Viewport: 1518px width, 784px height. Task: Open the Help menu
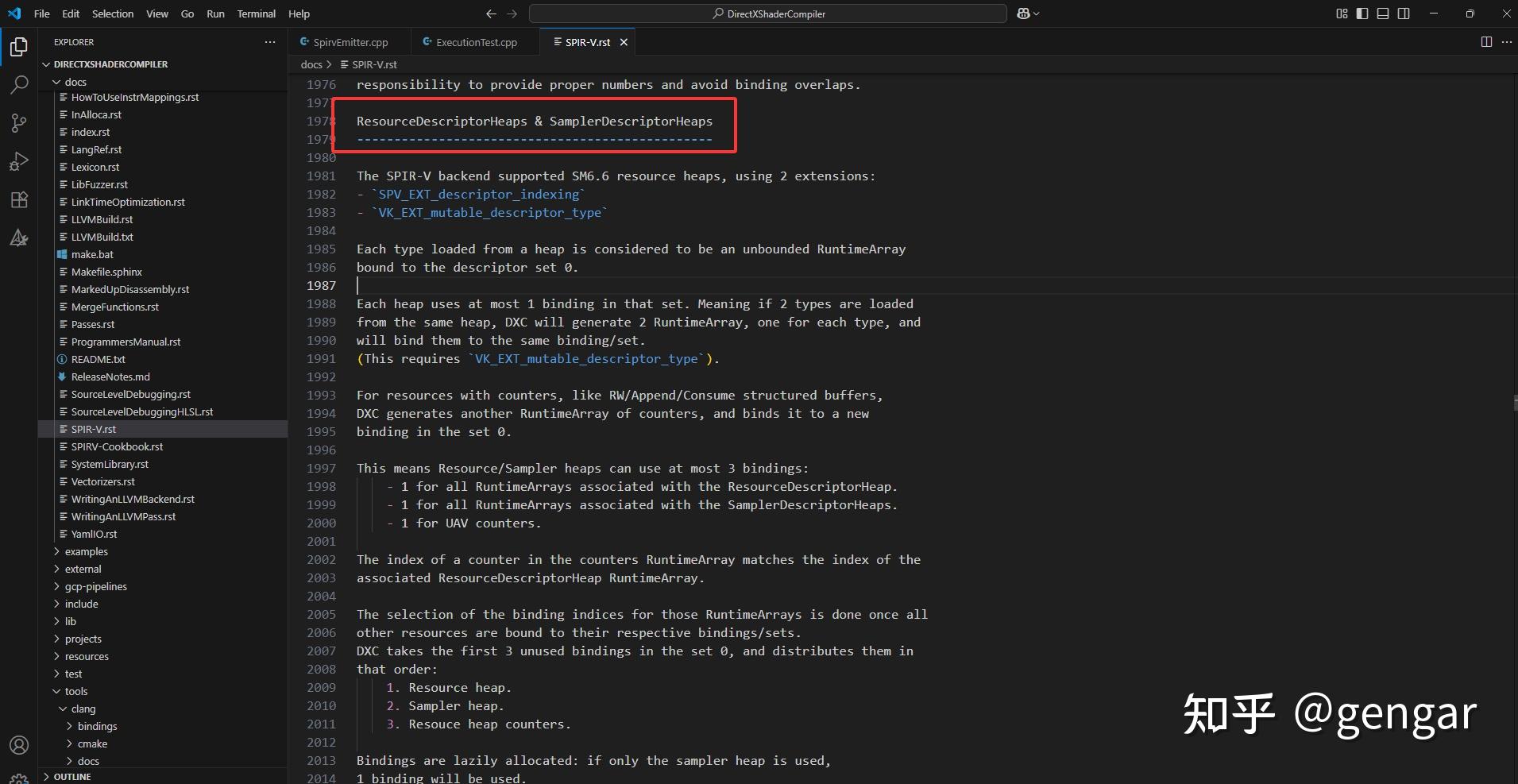[x=299, y=14]
